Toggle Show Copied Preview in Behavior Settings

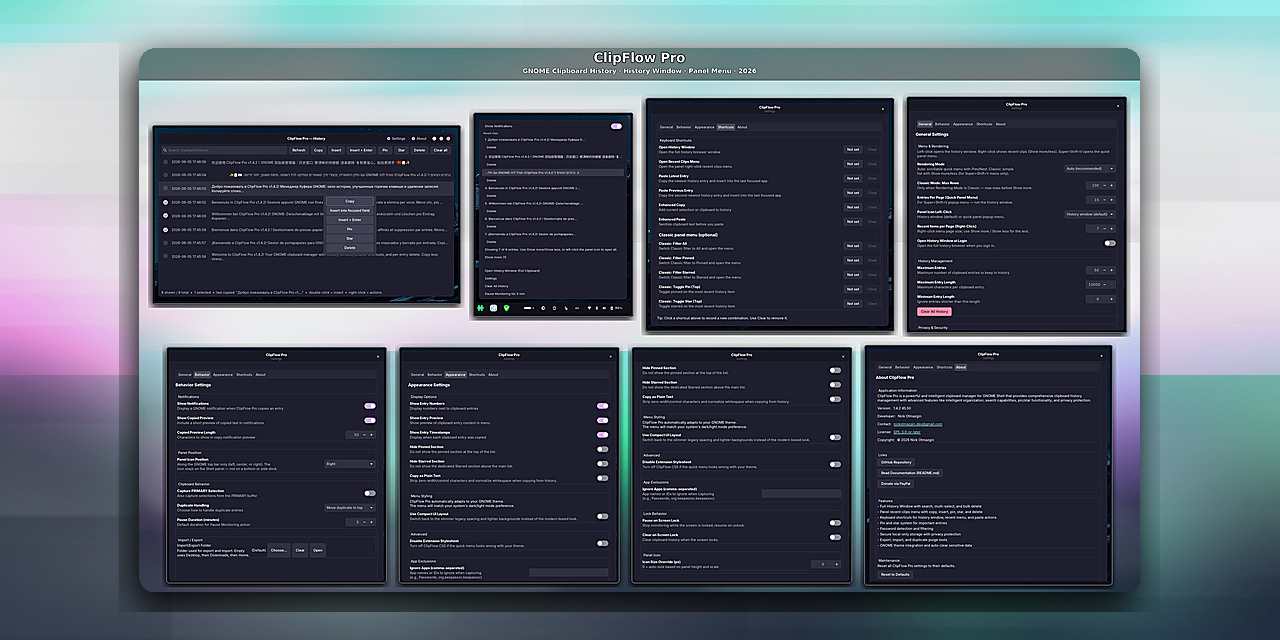tap(370, 420)
